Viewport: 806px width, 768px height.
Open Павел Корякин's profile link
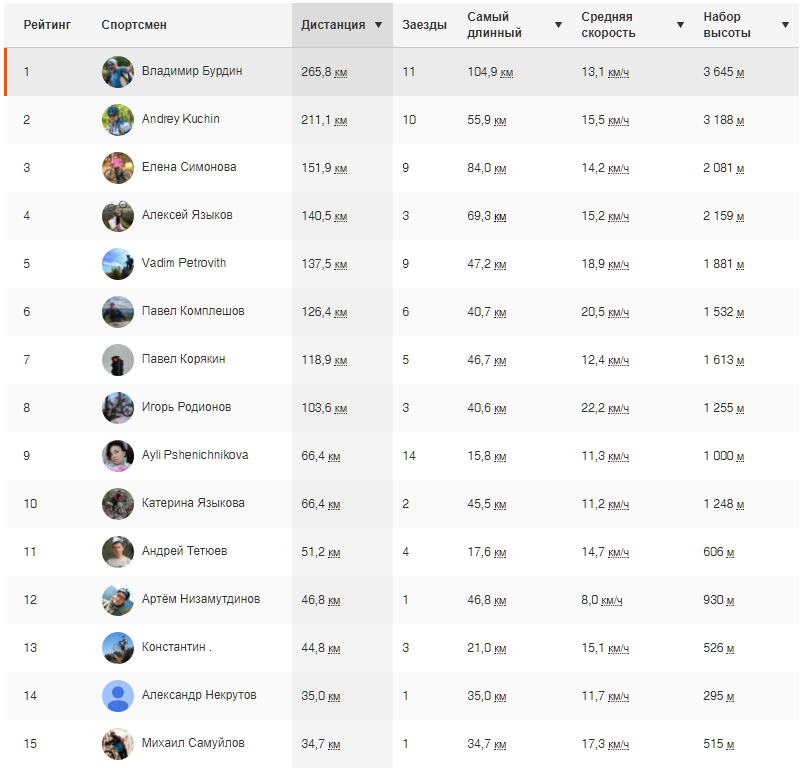[184, 359]
